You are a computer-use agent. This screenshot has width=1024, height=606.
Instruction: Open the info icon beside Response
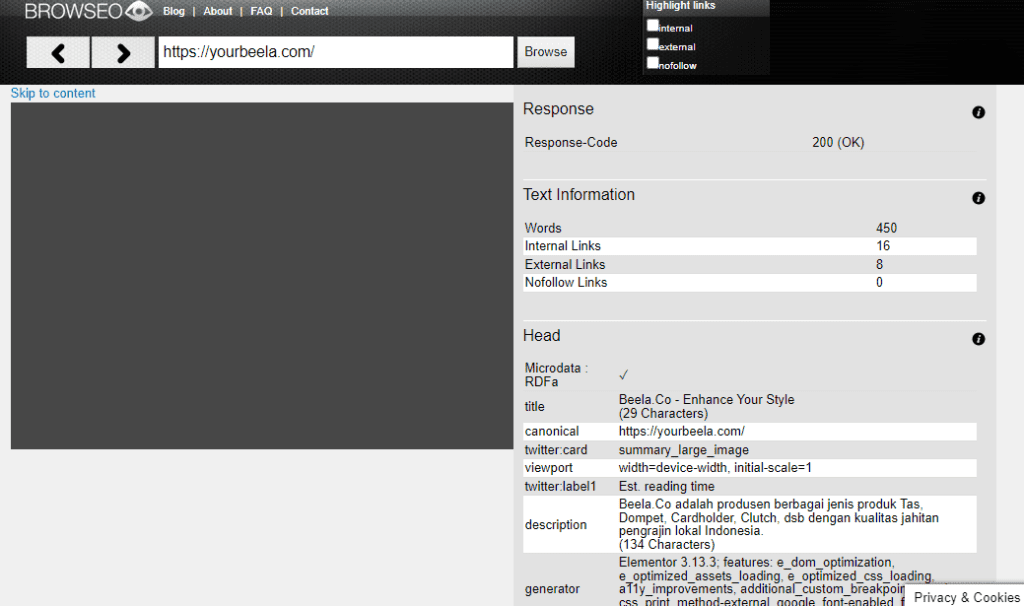tap(978, 112)
